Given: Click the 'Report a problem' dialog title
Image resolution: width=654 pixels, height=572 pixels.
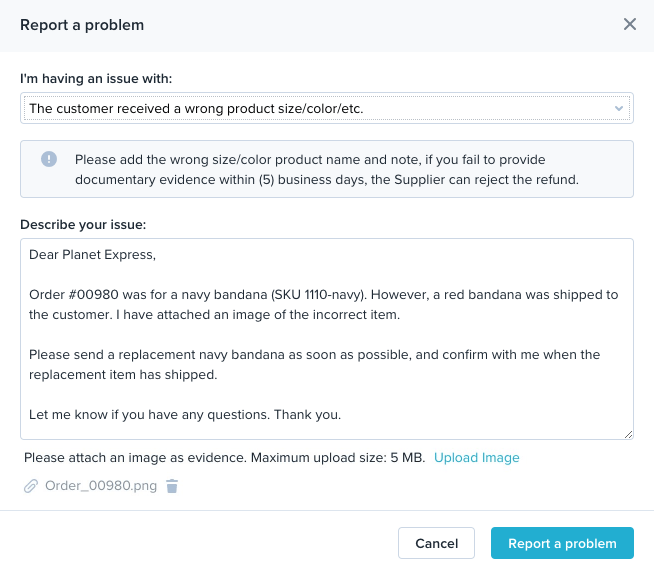Looking at the screenshot, I should (x=82, y=25).
